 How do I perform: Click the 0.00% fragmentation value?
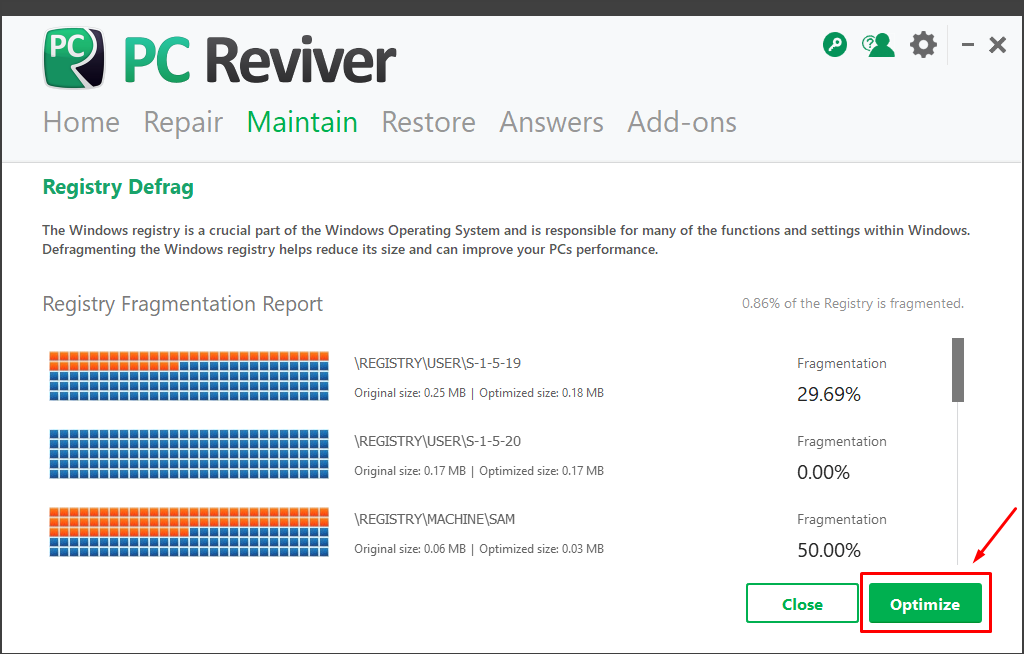click(x=824, y=472)
